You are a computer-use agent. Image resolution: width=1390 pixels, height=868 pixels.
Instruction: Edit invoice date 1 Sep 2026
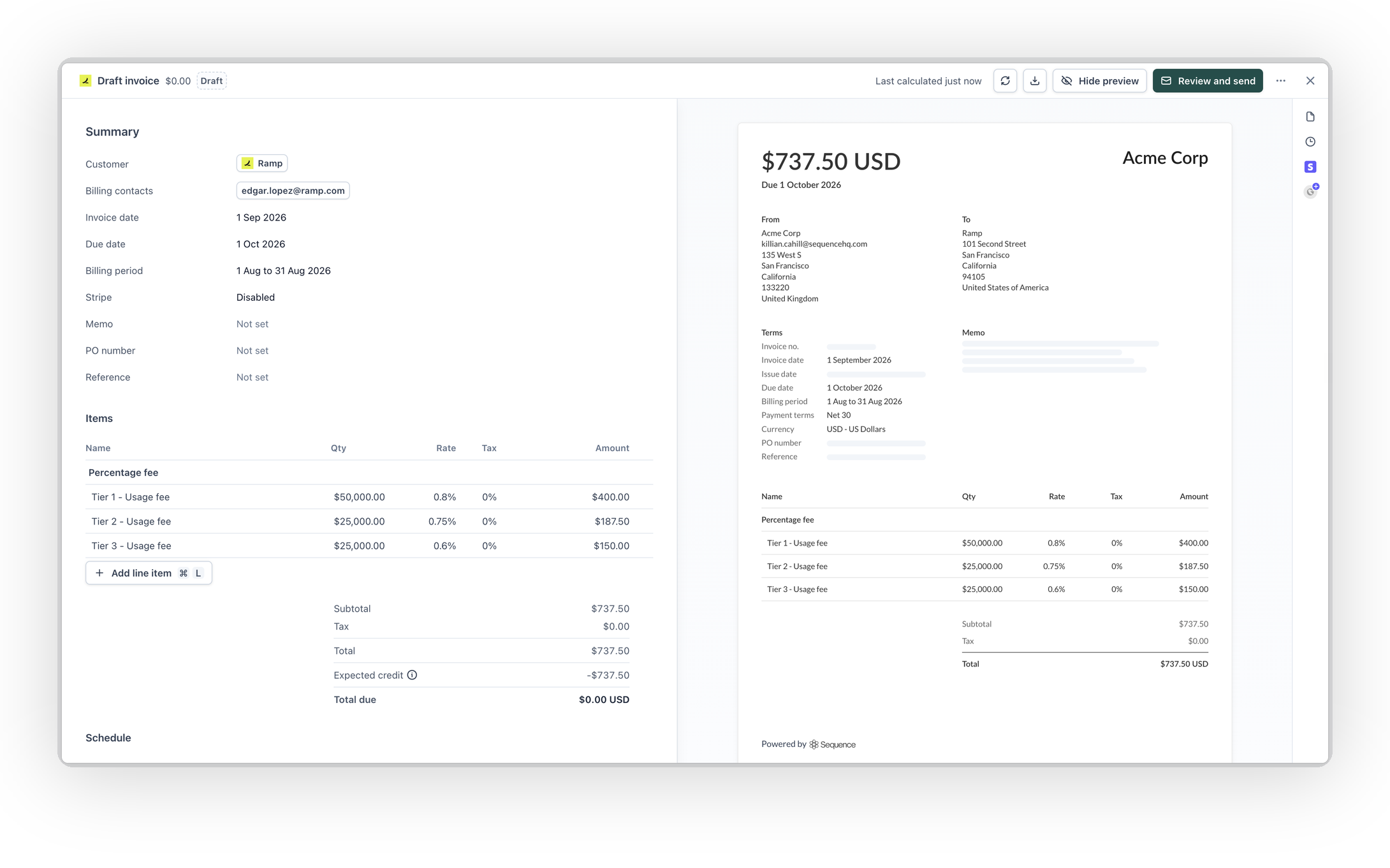coord(261,217)
